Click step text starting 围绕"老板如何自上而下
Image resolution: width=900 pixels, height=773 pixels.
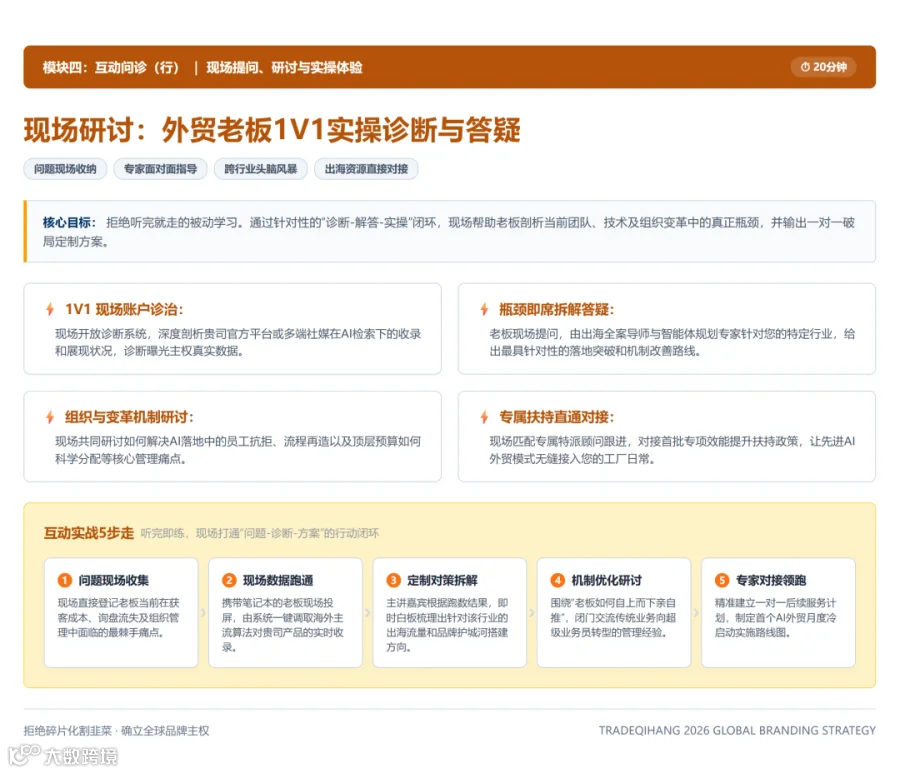tap(613, 617)
